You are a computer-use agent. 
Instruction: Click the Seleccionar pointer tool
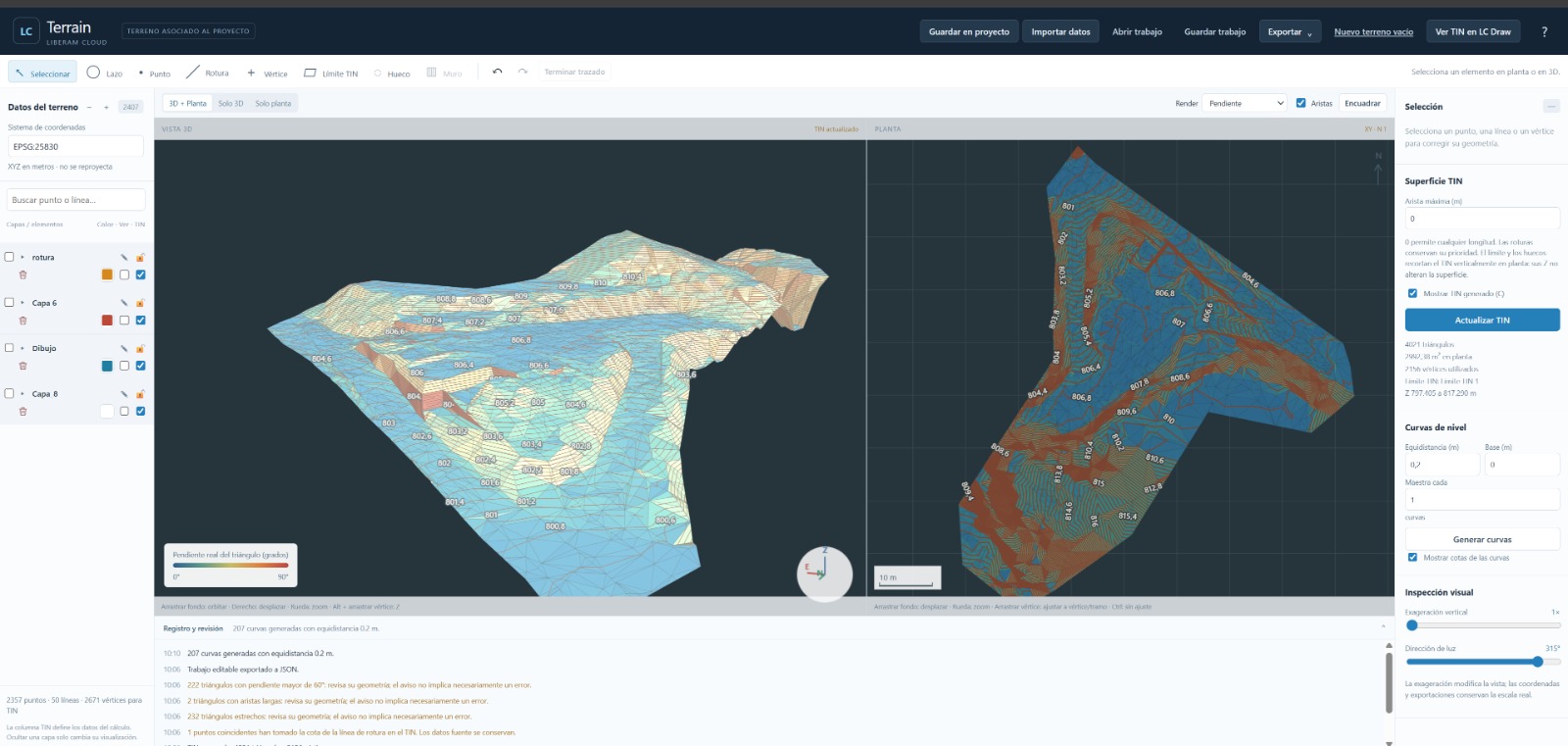(x=43, y=73)
